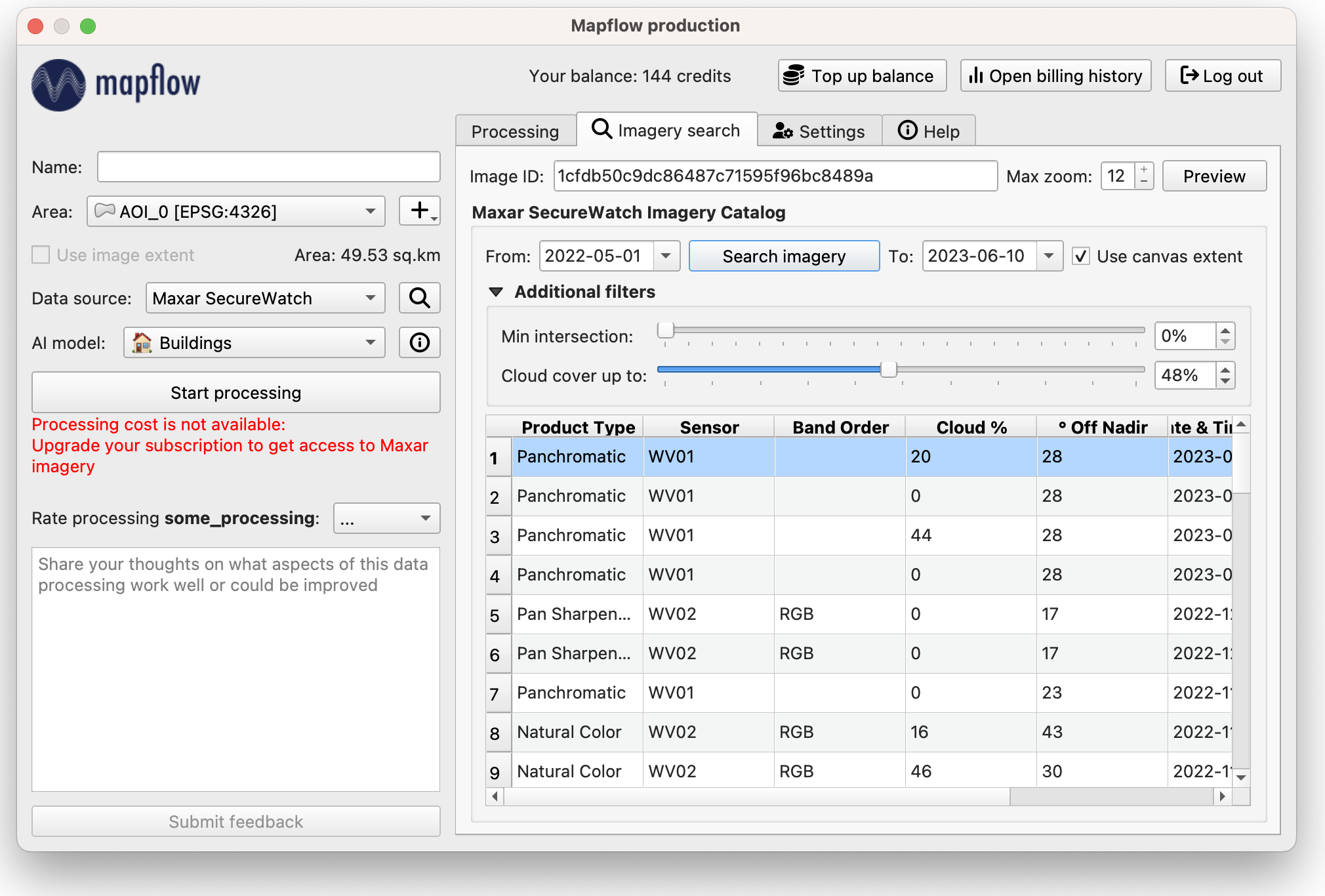
Task: Click the Cloud cover slider handle
Action: tap(888, 369)
